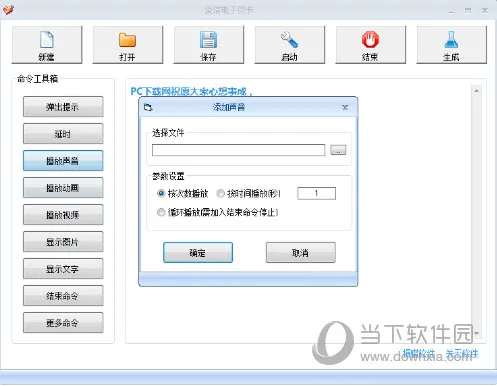Click the 显示图片 command button

tap(63, 242)
